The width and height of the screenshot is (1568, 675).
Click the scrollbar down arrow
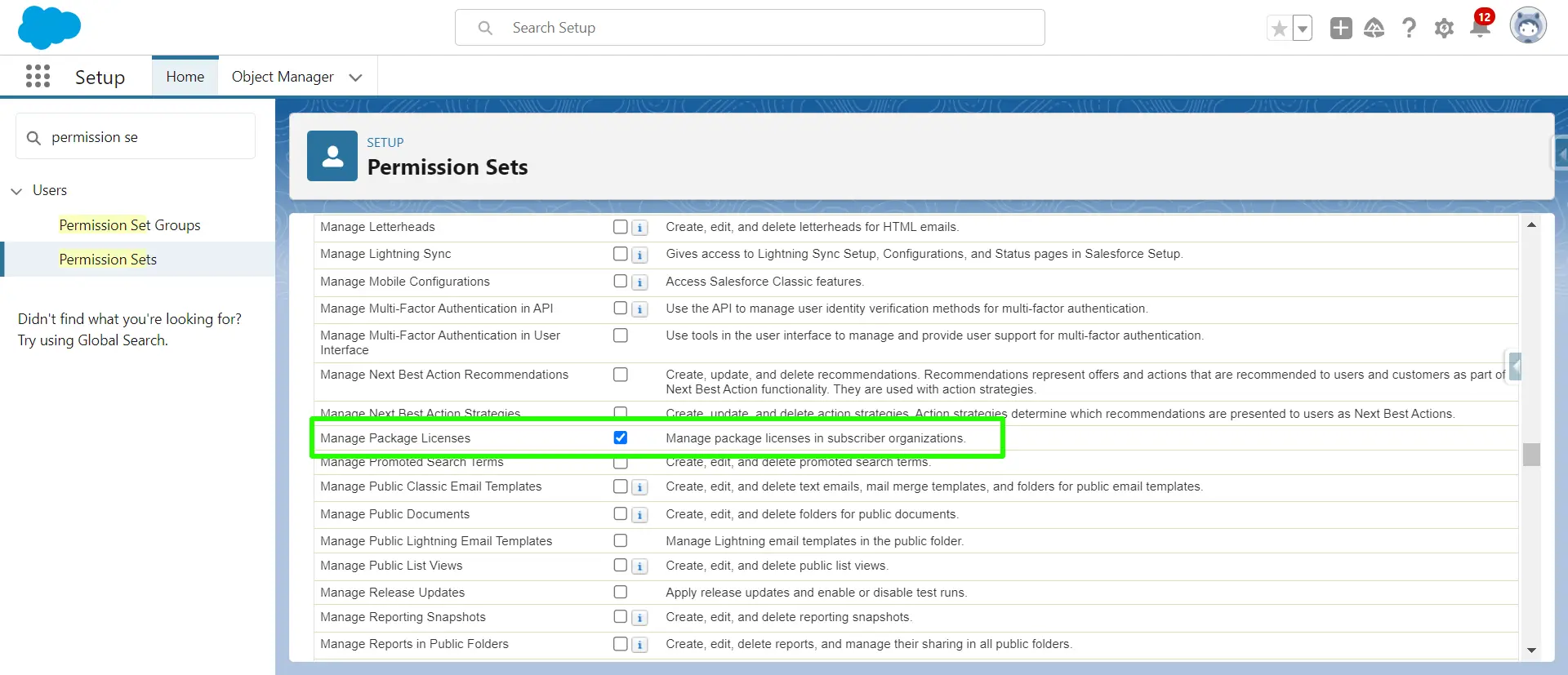[x=1531, y=651]
